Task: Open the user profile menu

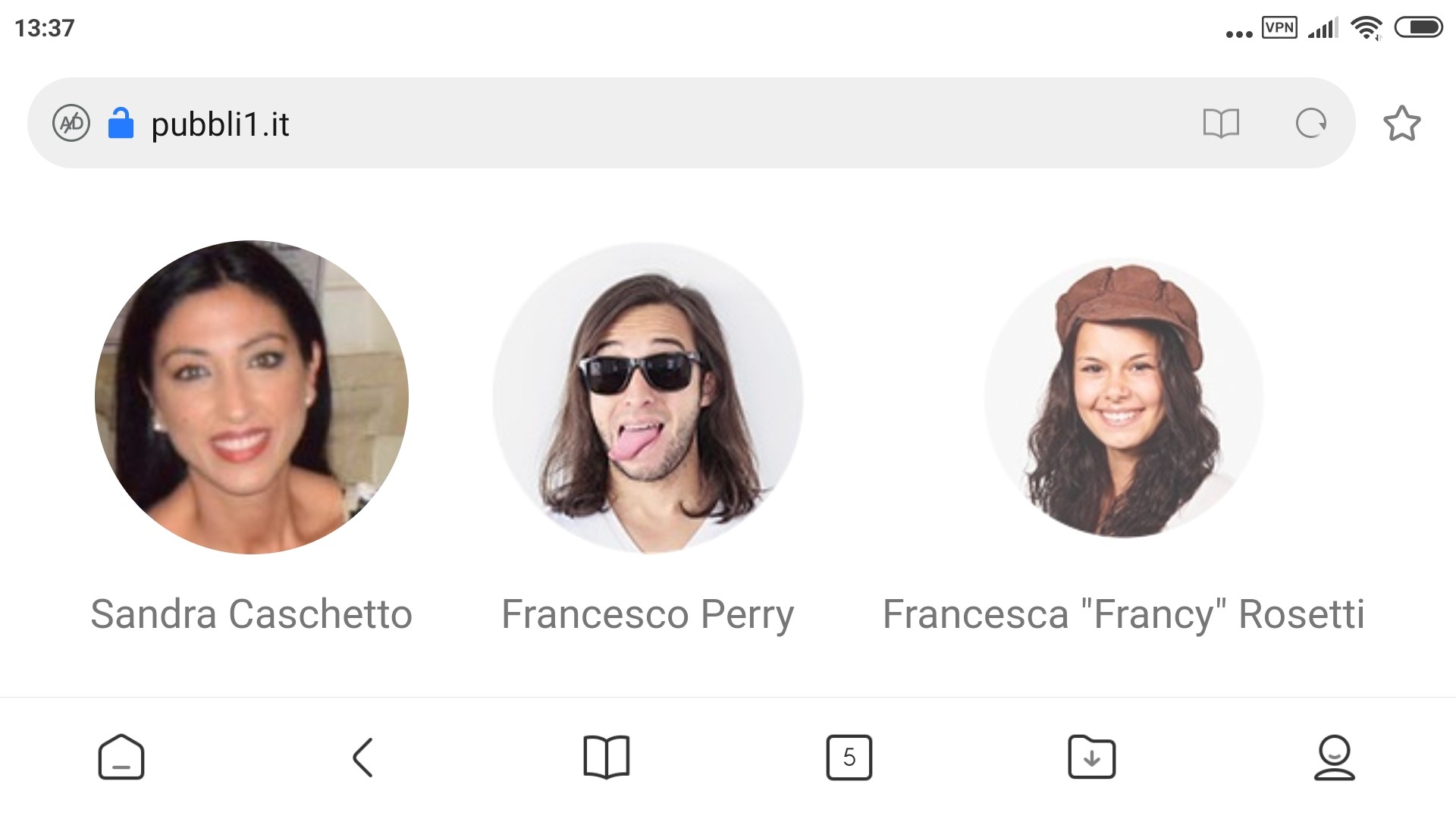Action: [1335, 757]
